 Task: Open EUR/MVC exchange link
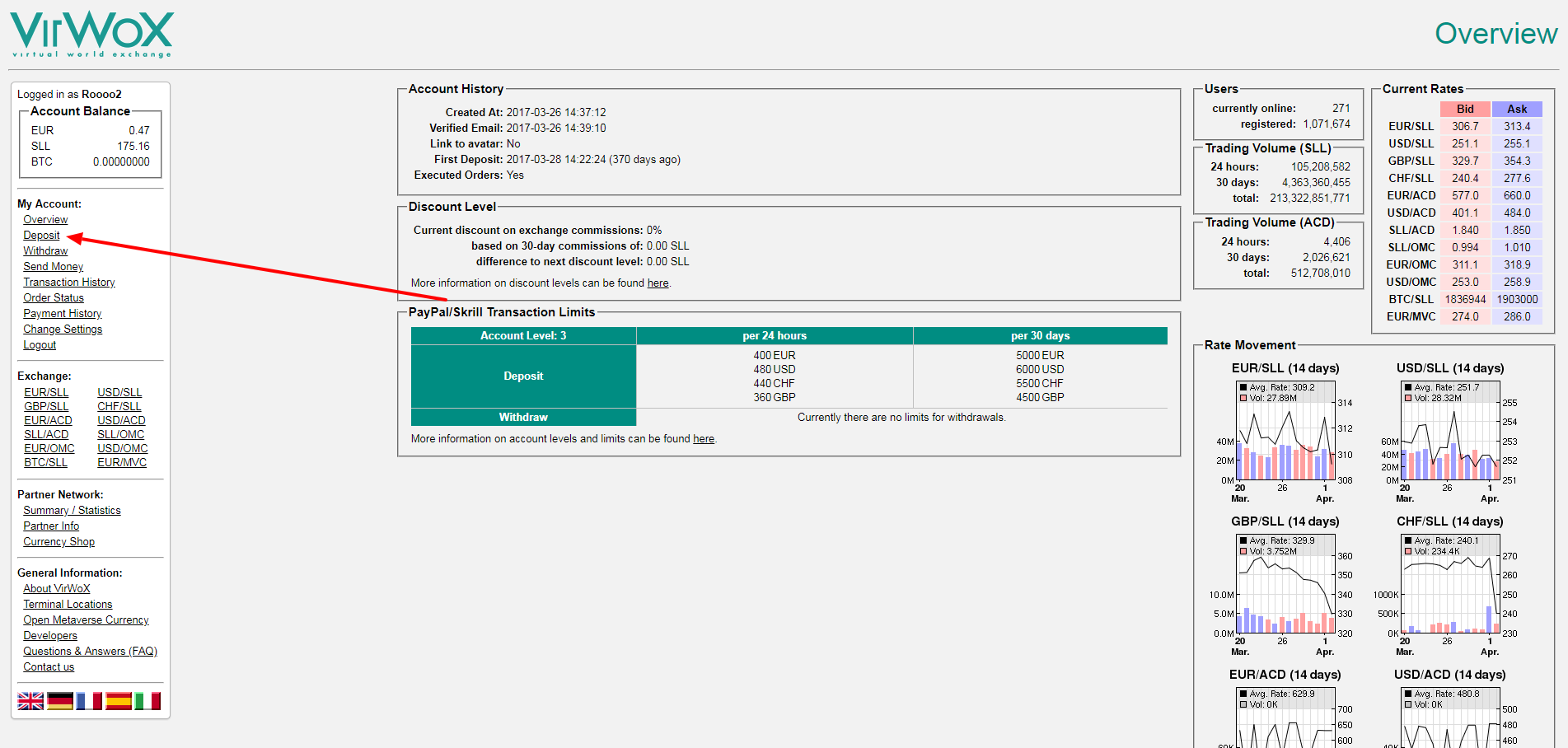pos(122,463)
